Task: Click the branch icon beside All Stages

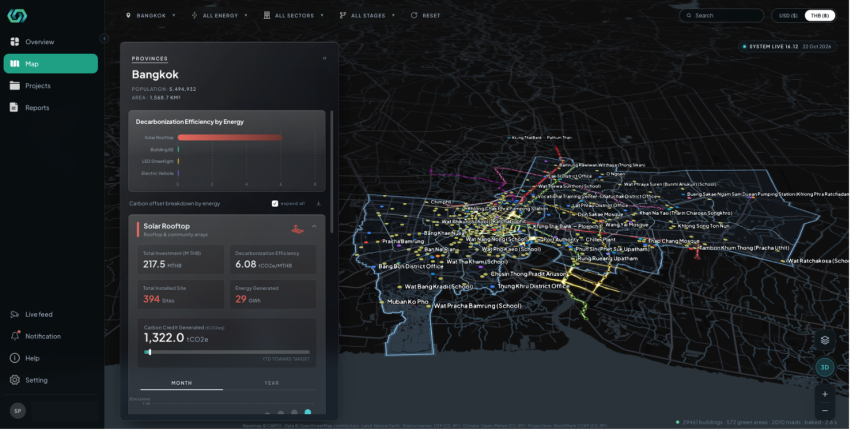Action: (x=343, y=16)
